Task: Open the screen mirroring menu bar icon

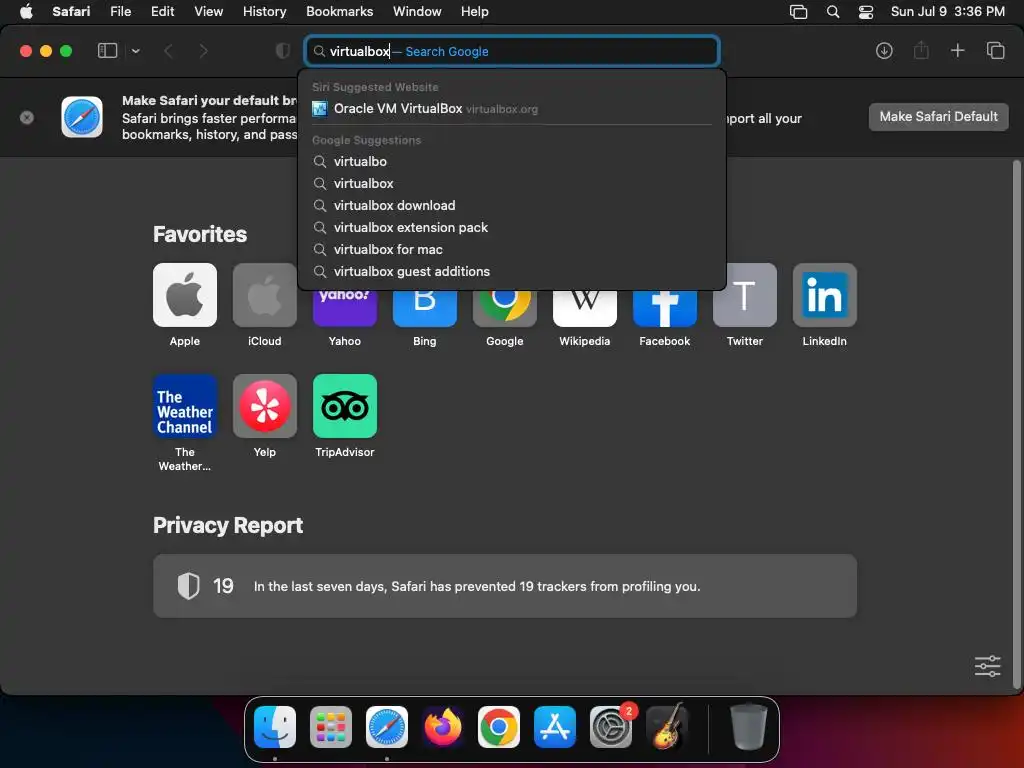Action: point(798,12)
